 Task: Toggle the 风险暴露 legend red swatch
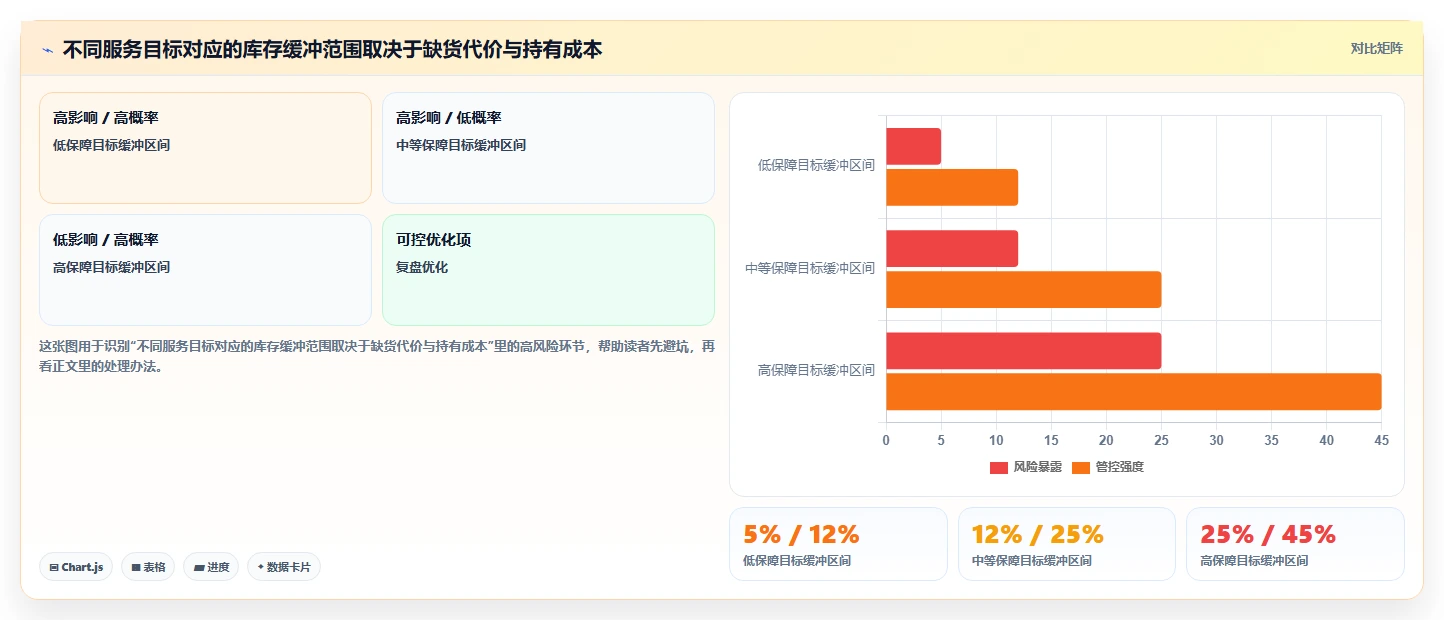[998, 468]
